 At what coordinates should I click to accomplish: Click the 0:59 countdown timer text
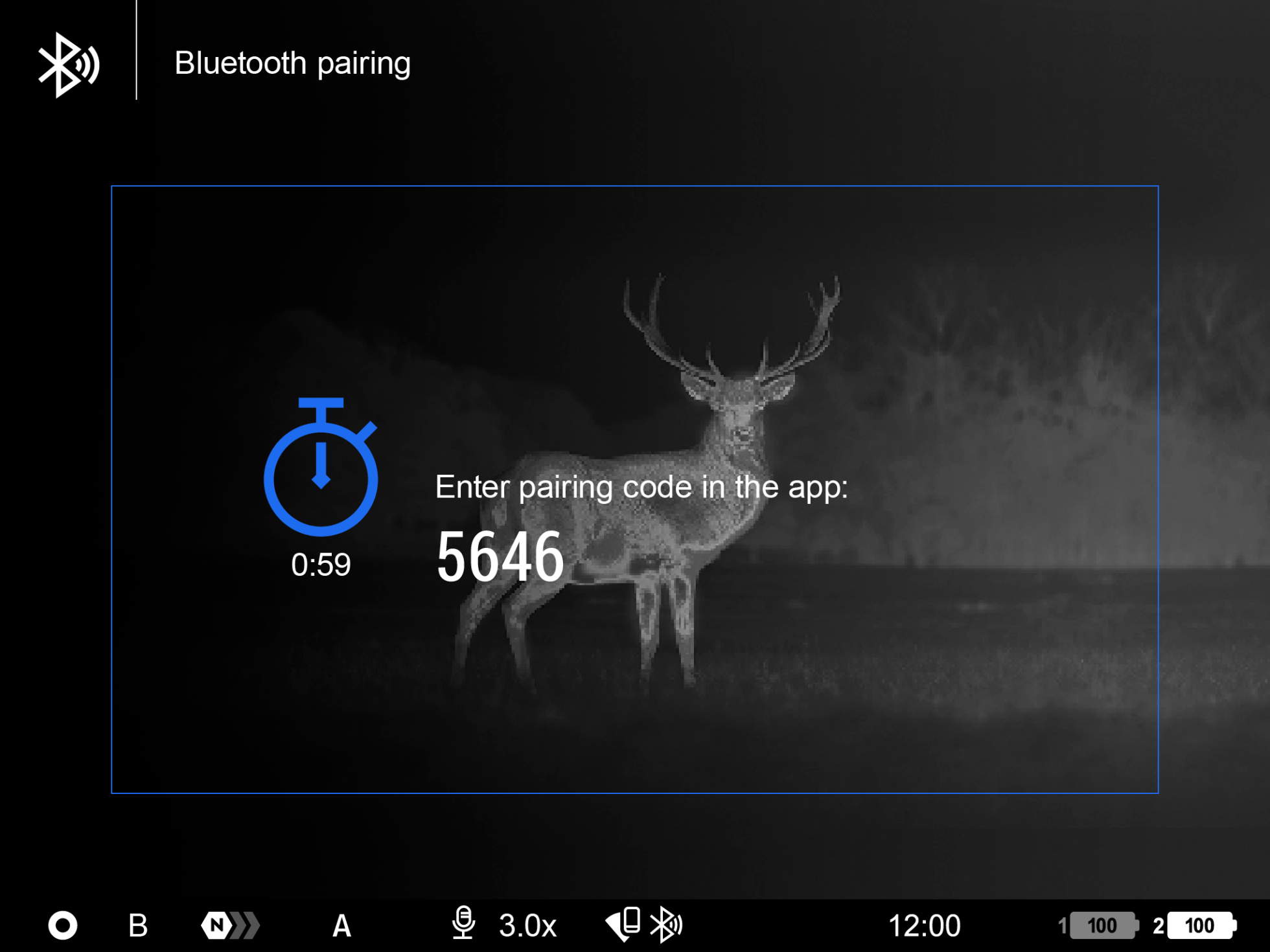[x=321, y=565]
